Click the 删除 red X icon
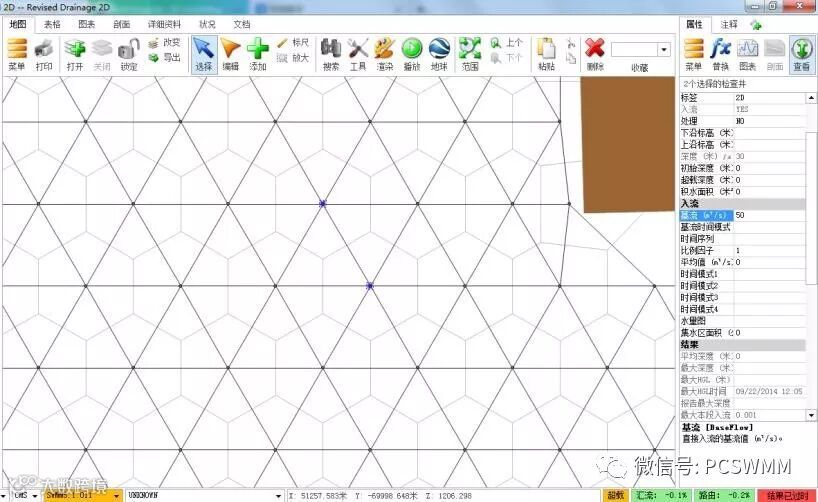This screenshot has height=502, width=818. (x=595, y=54)
